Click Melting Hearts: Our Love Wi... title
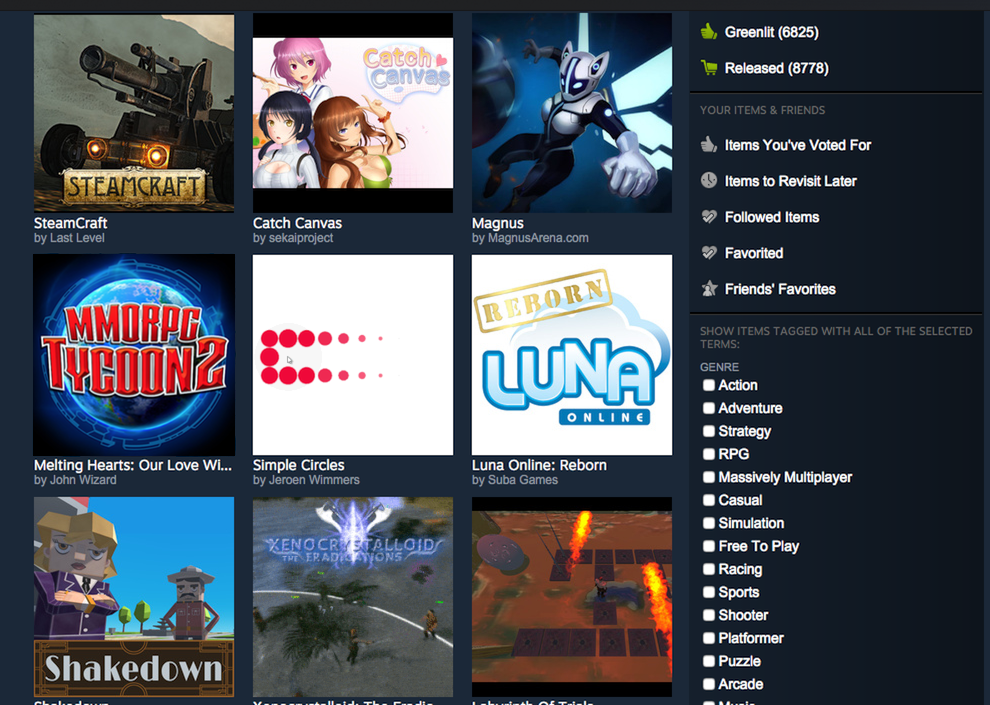 pyautogui.click(x=133, y=465)
